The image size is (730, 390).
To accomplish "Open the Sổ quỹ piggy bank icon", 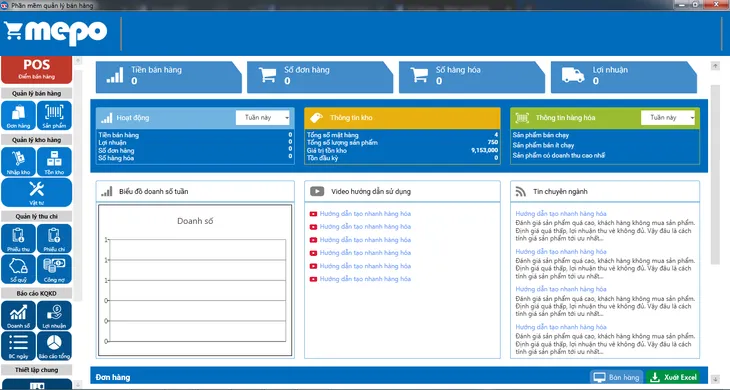I will 19,269.
